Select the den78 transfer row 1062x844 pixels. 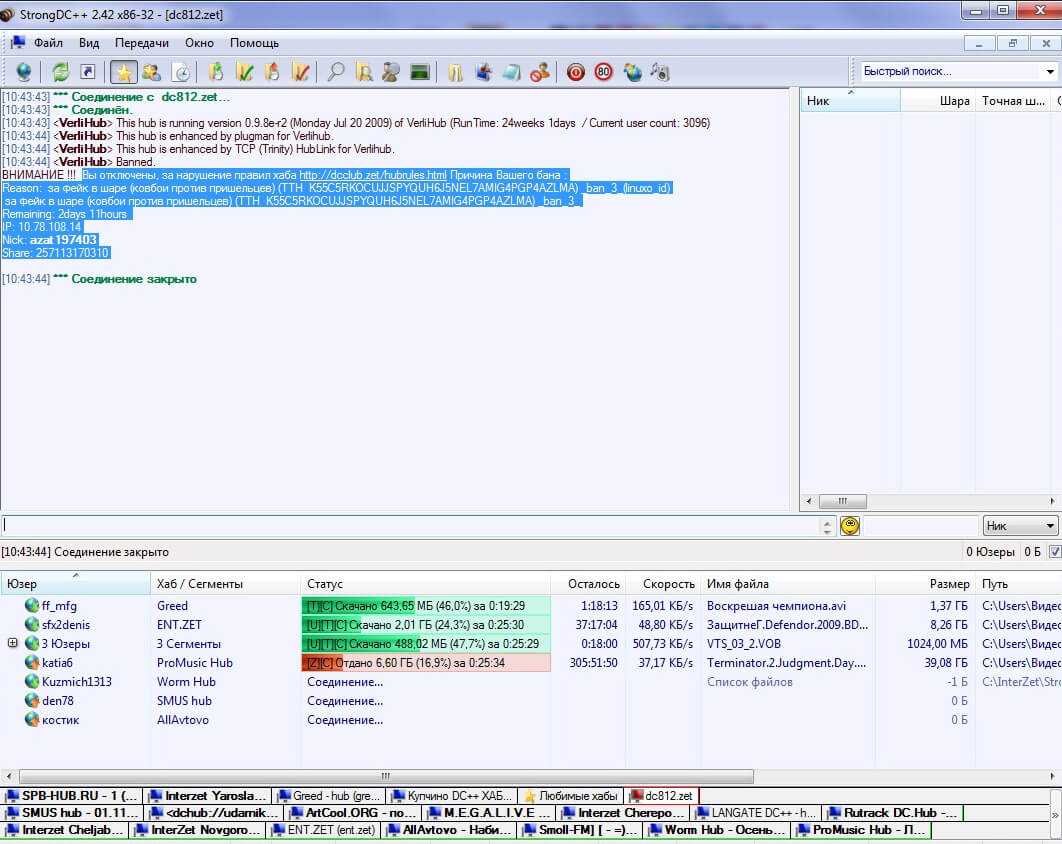[531, 700]
